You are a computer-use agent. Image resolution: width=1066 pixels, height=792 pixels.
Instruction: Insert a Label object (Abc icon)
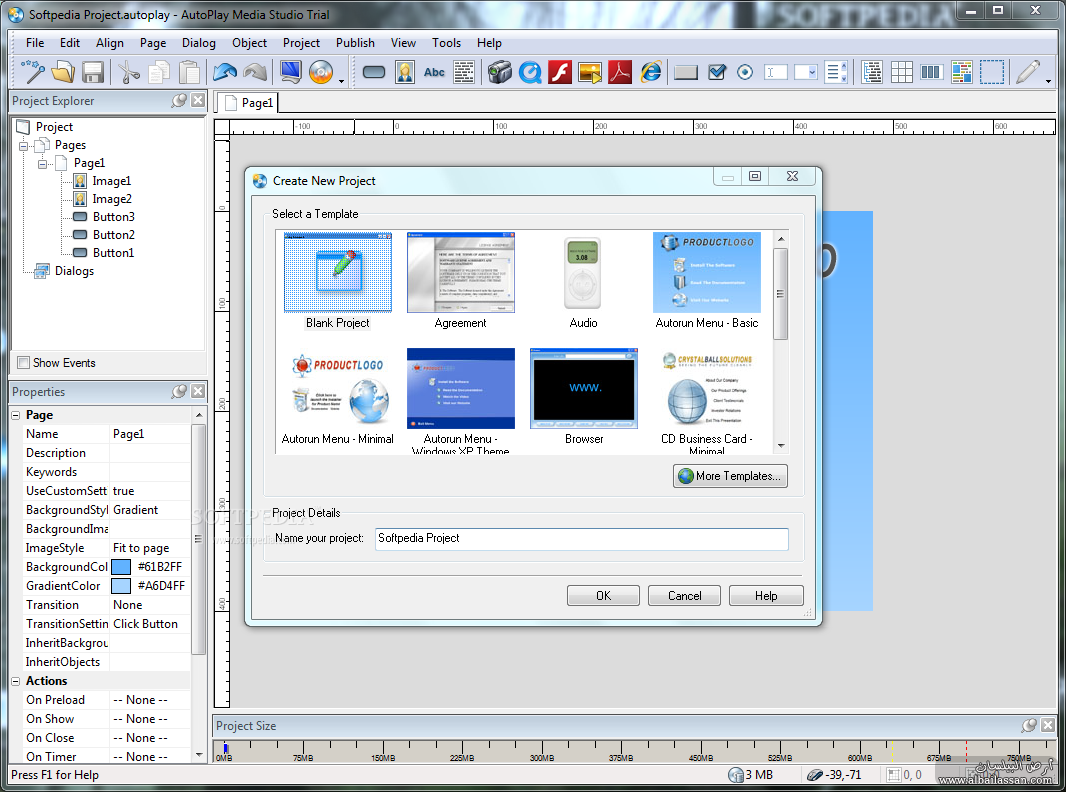click(434, 71)
